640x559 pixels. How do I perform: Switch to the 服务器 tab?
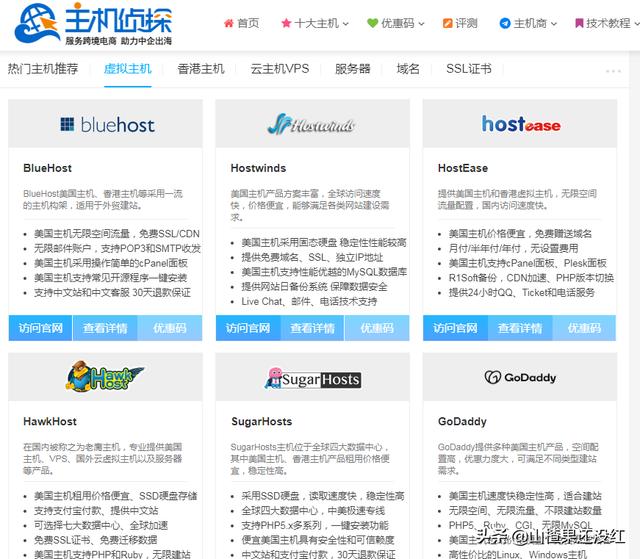tap(353, 69)
